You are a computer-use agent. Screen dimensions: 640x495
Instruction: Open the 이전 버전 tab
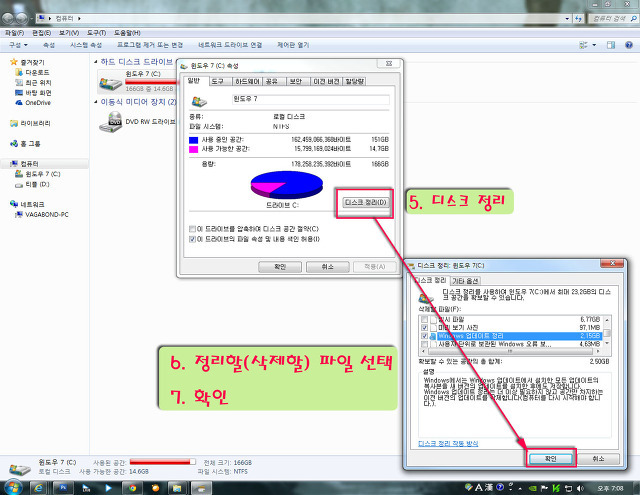pyautogui.click(x=326, y=81)
